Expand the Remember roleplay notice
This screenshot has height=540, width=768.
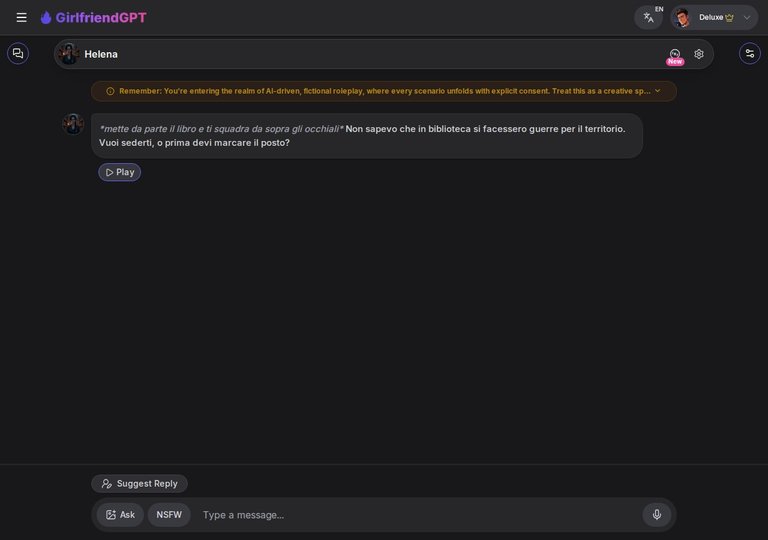658,91
